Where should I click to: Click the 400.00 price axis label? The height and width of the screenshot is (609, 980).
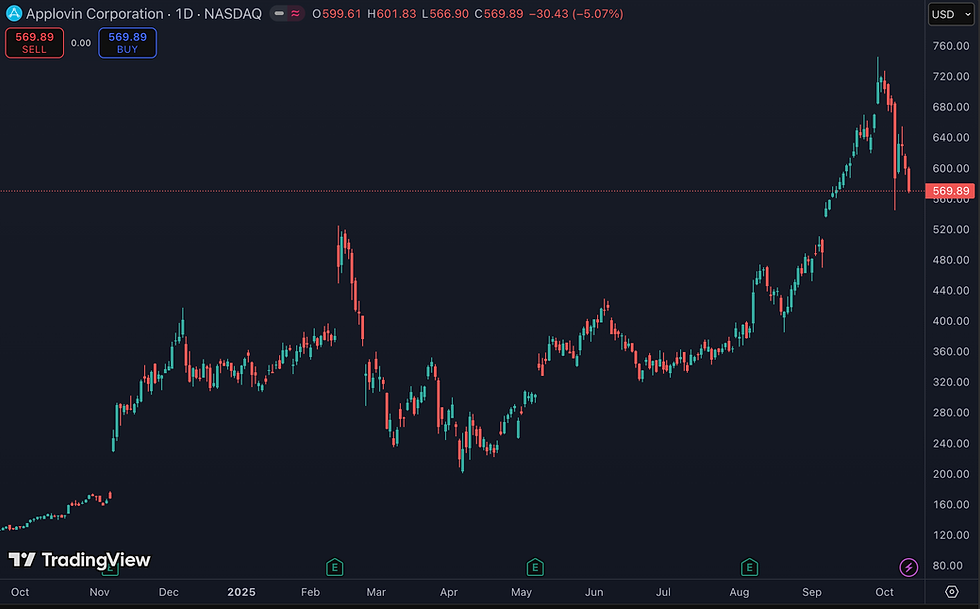click(x=951, y=321)
